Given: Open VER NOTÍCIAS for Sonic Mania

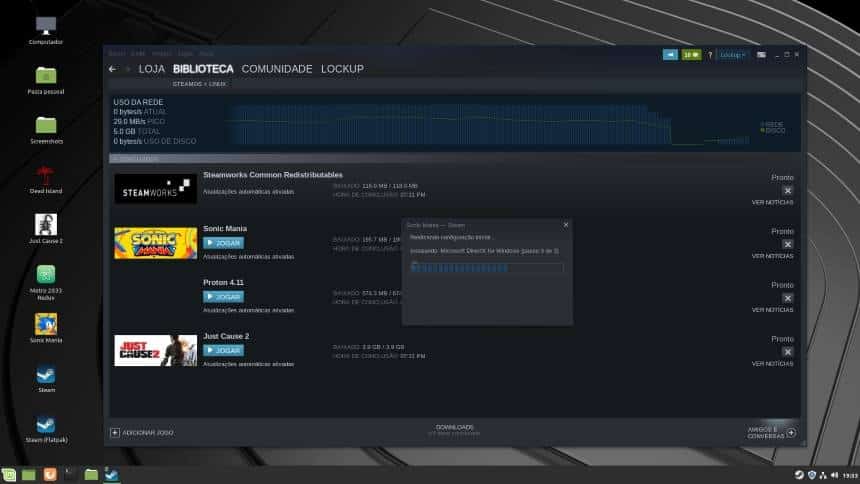Looking at the screenshot, I should [772, 256].
